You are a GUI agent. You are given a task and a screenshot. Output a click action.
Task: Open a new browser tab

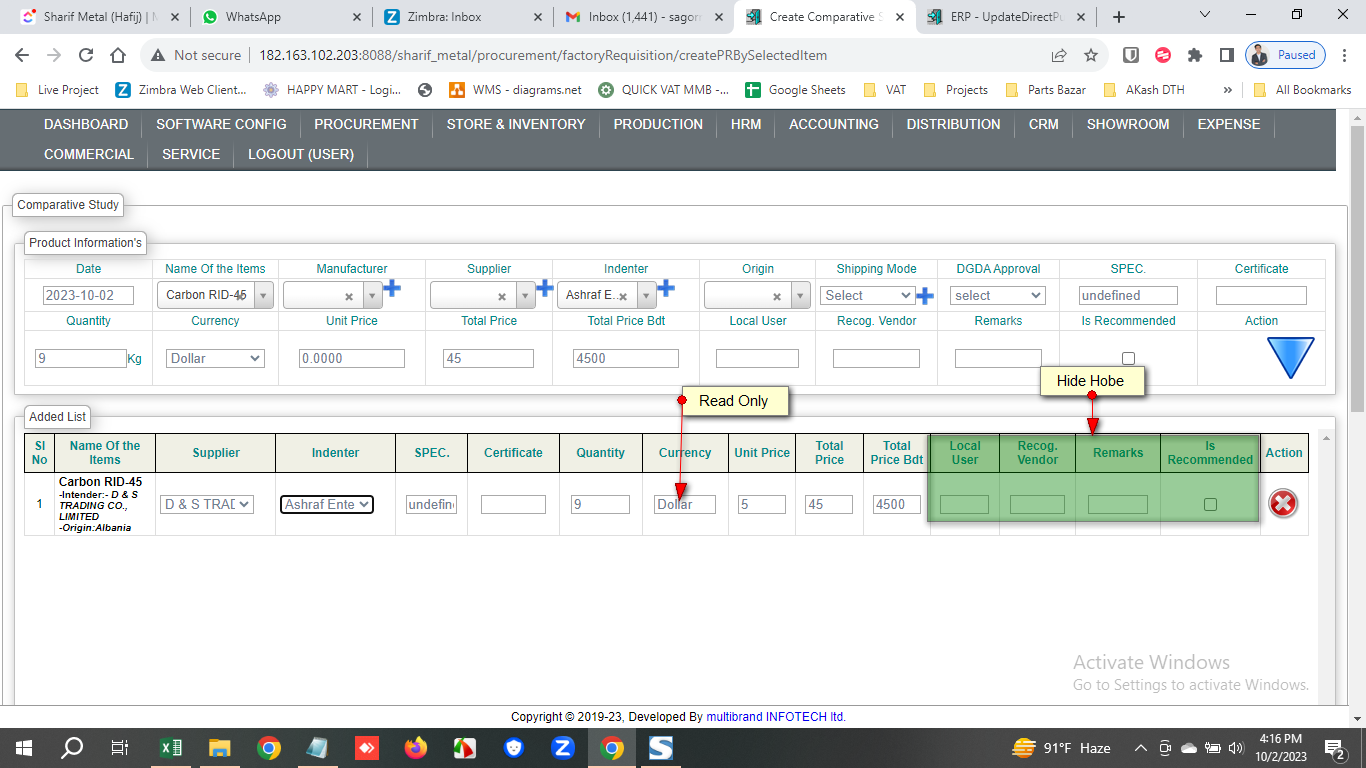[x=1119, y=17]
